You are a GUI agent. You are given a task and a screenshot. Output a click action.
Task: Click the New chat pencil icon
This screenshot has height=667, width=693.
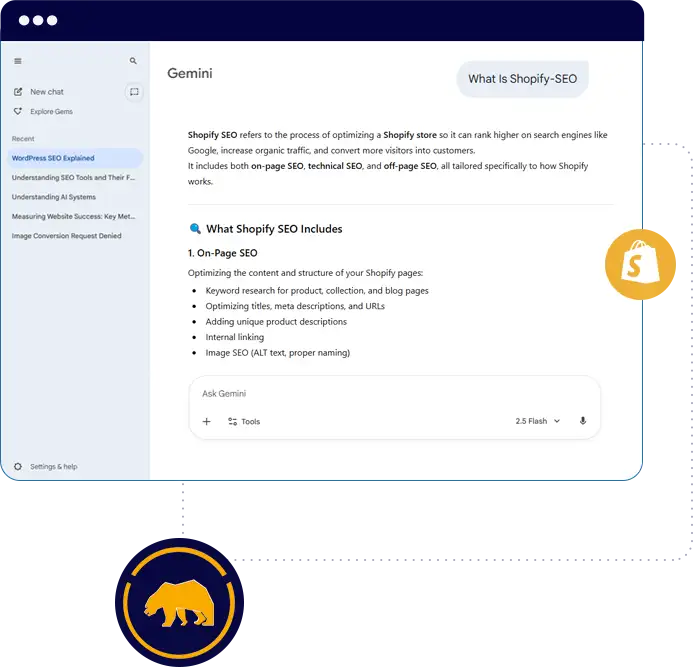(x=18, y=92)
